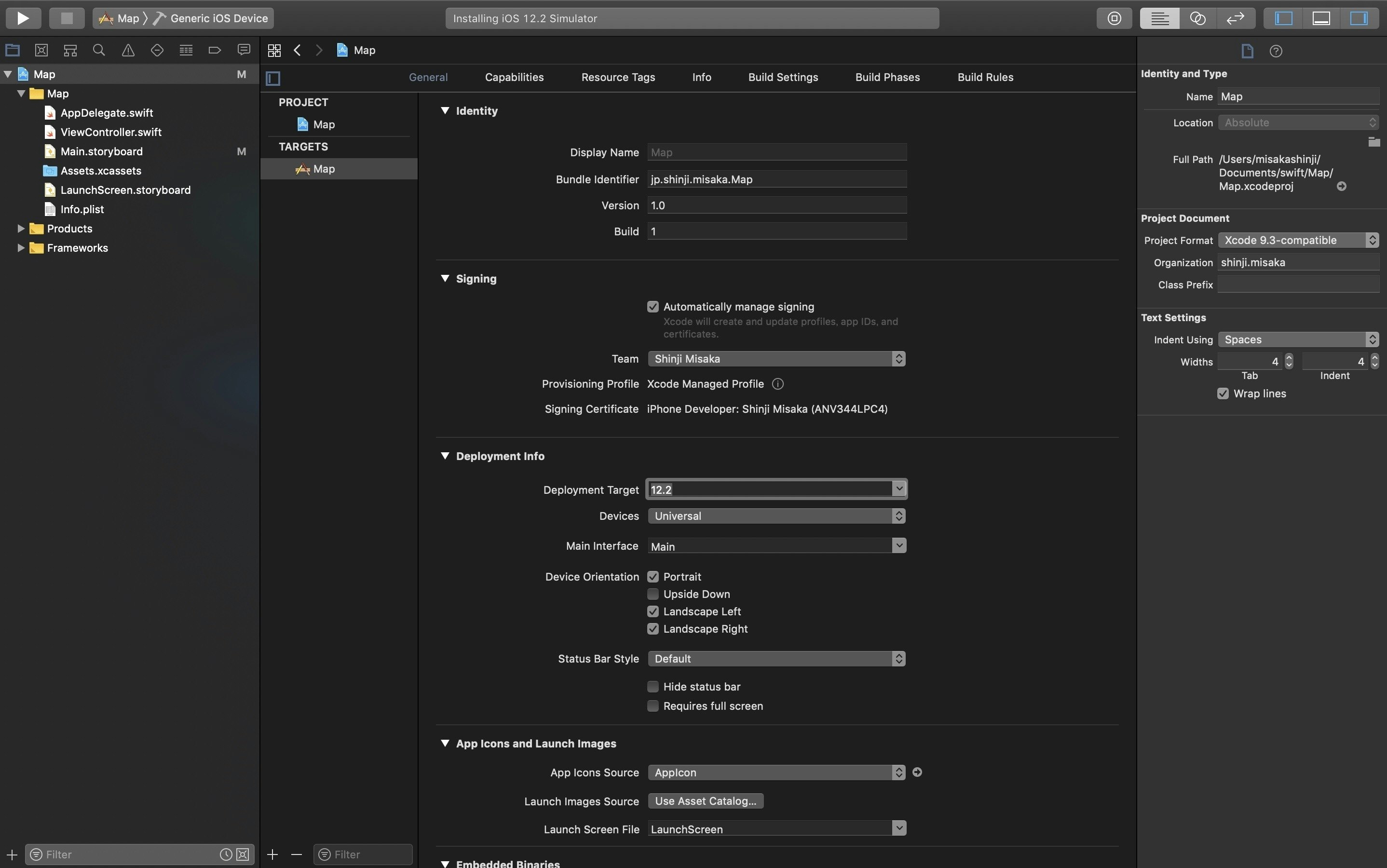Screen dimensions: 1387x868
Task: Run the project with the play button
Action: tap(23, 18)
